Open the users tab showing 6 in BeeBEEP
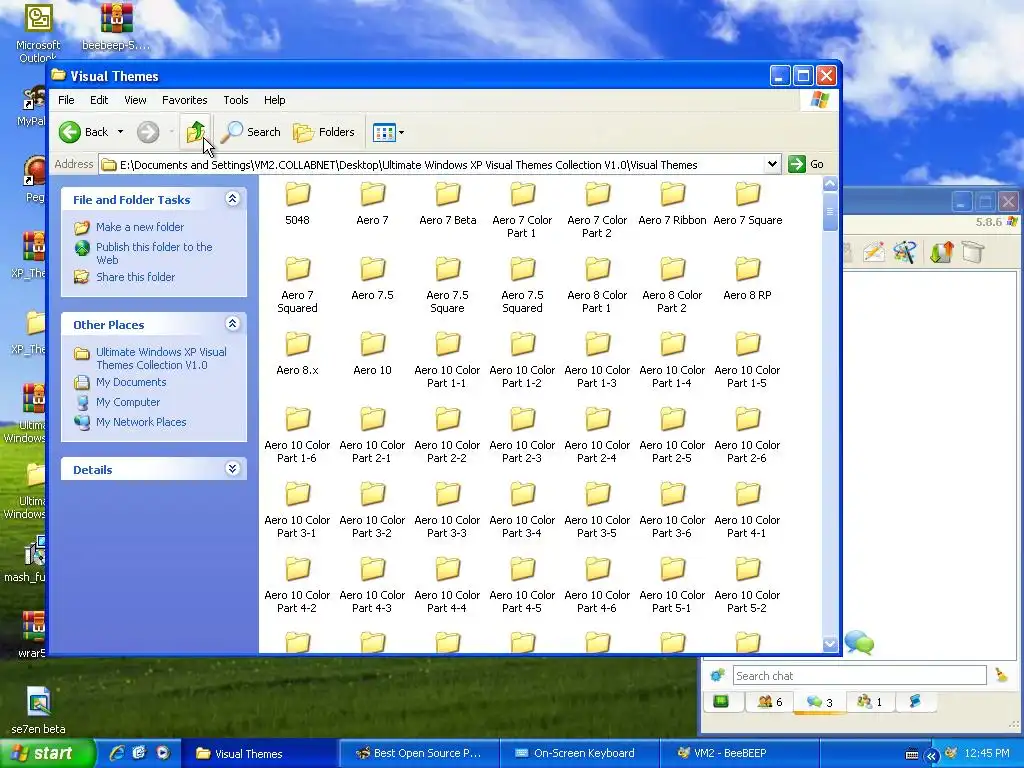 tap(769, 702)
